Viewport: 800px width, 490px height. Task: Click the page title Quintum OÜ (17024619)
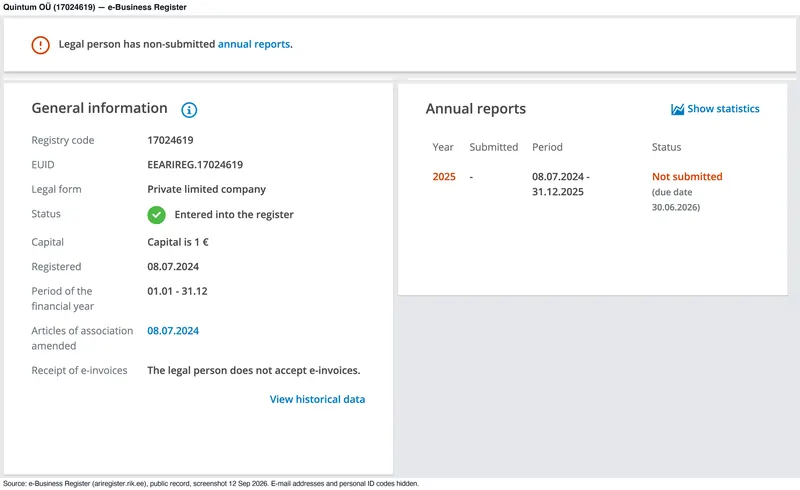pyautogui.click(x=49, y=7)
